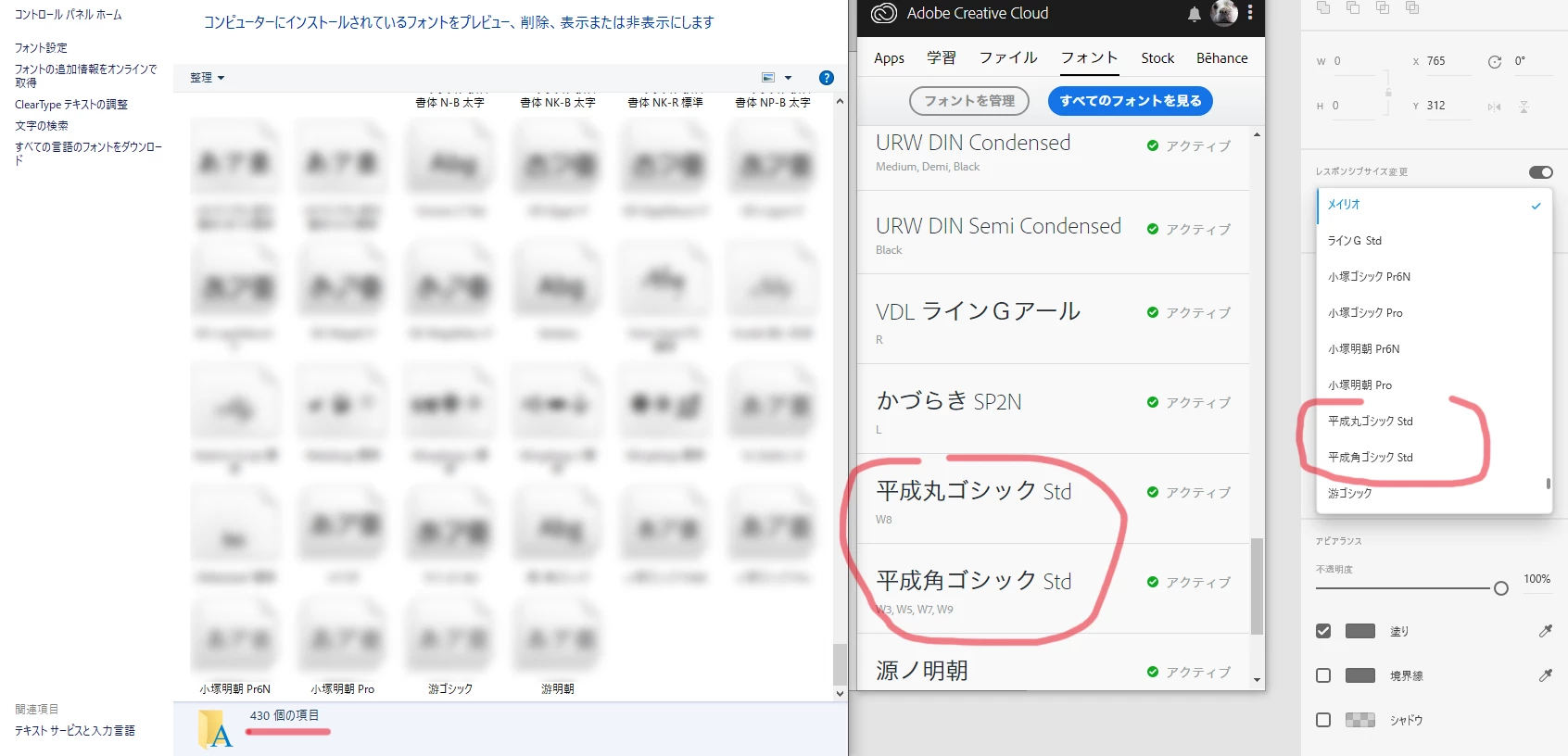Click the opacity value field showing 100%
1568x756 pixels.
(1536, 579)
